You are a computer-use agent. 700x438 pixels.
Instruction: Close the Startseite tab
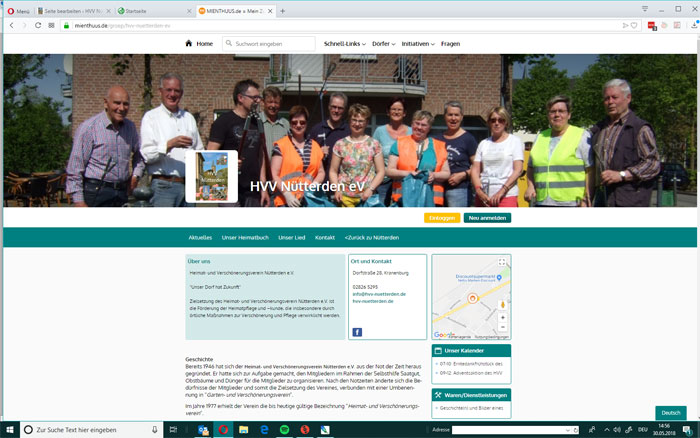[x=189, y=11]
